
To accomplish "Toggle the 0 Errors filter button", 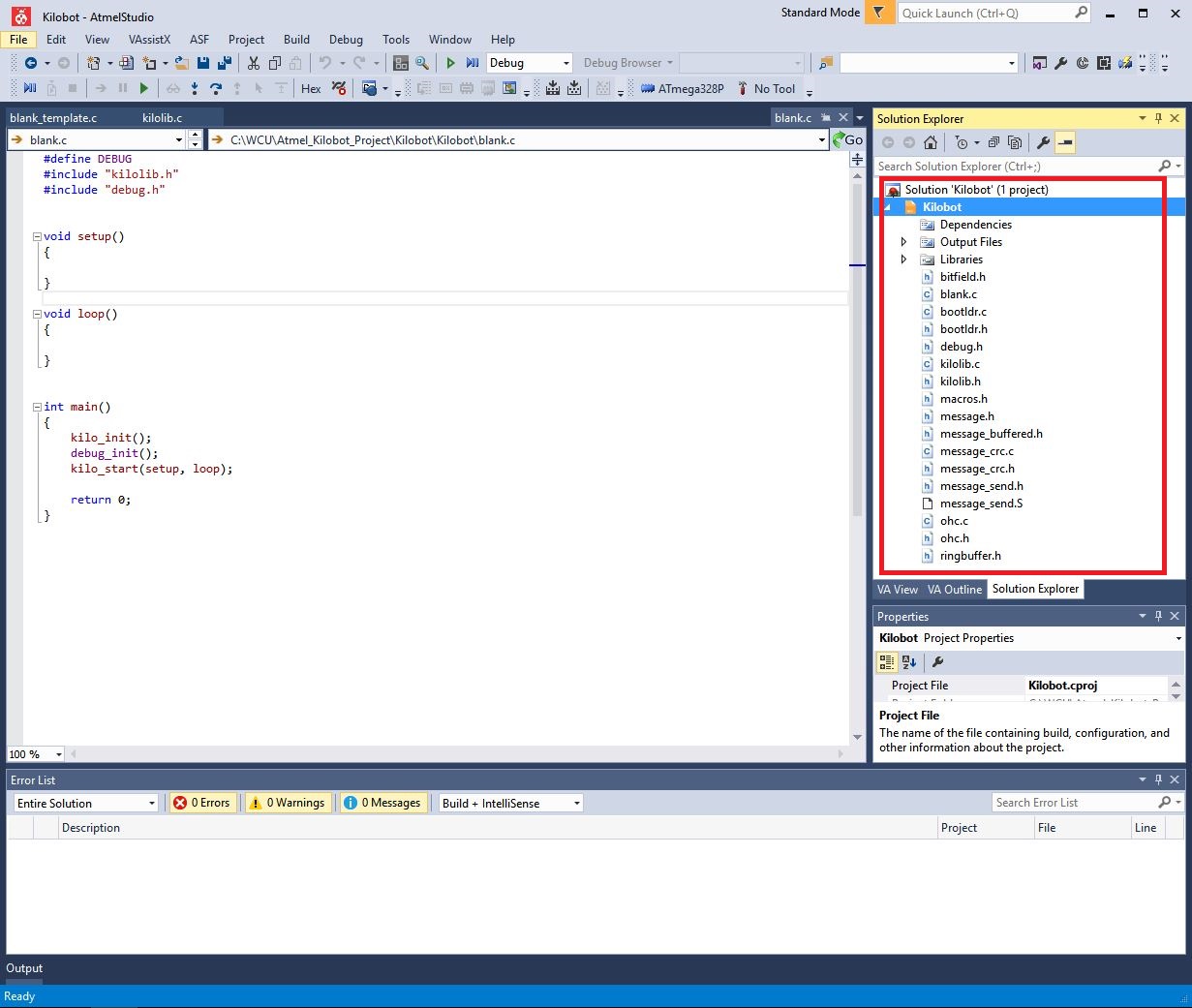I will pos(202,803).
